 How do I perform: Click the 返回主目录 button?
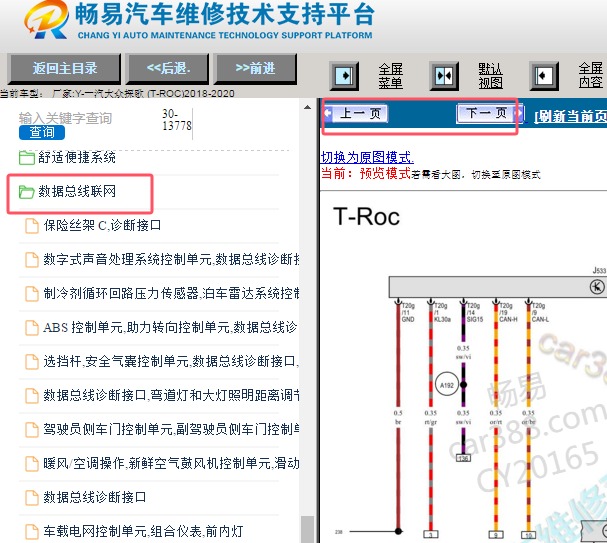64,69
